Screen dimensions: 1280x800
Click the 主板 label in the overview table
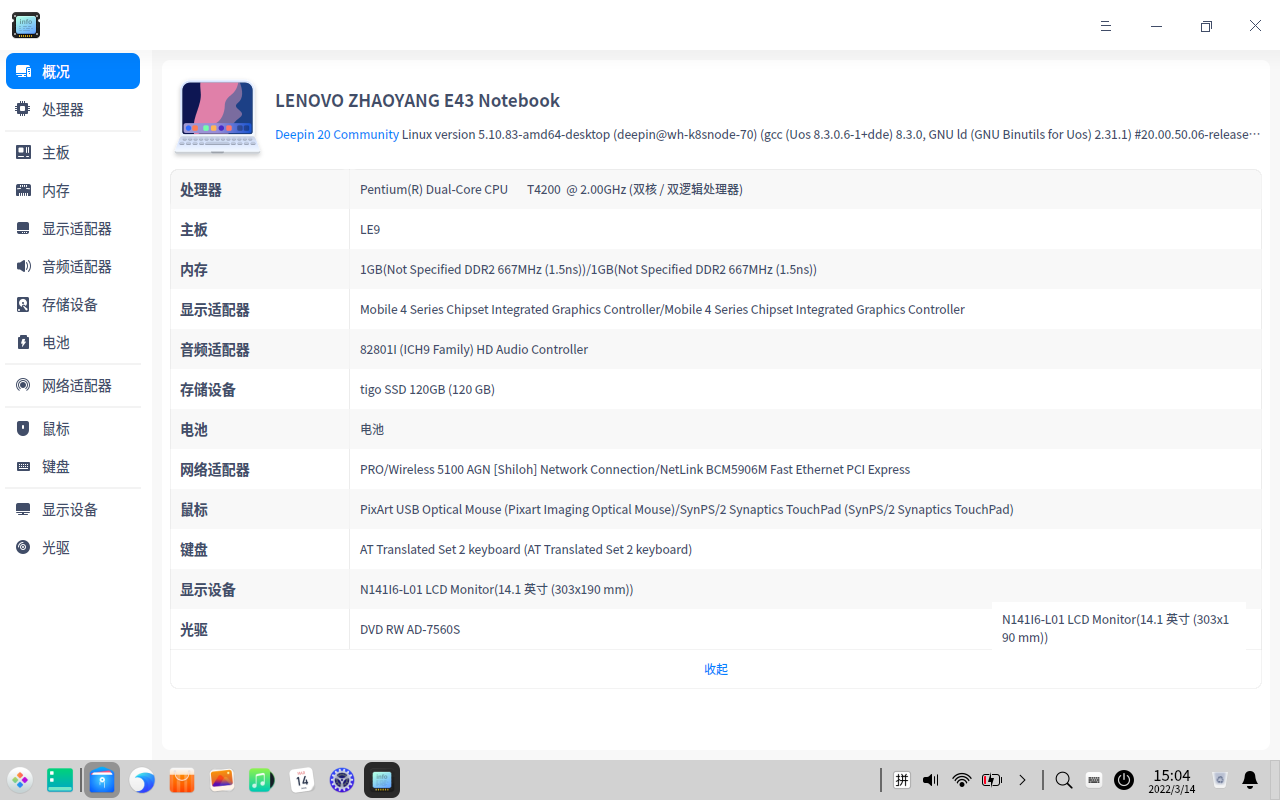coord(194,229)
